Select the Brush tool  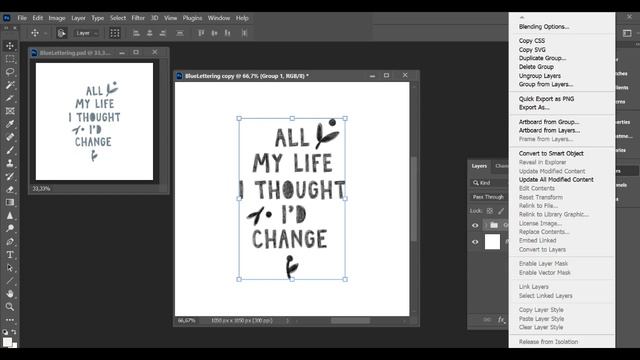click(x=10, y=150)
